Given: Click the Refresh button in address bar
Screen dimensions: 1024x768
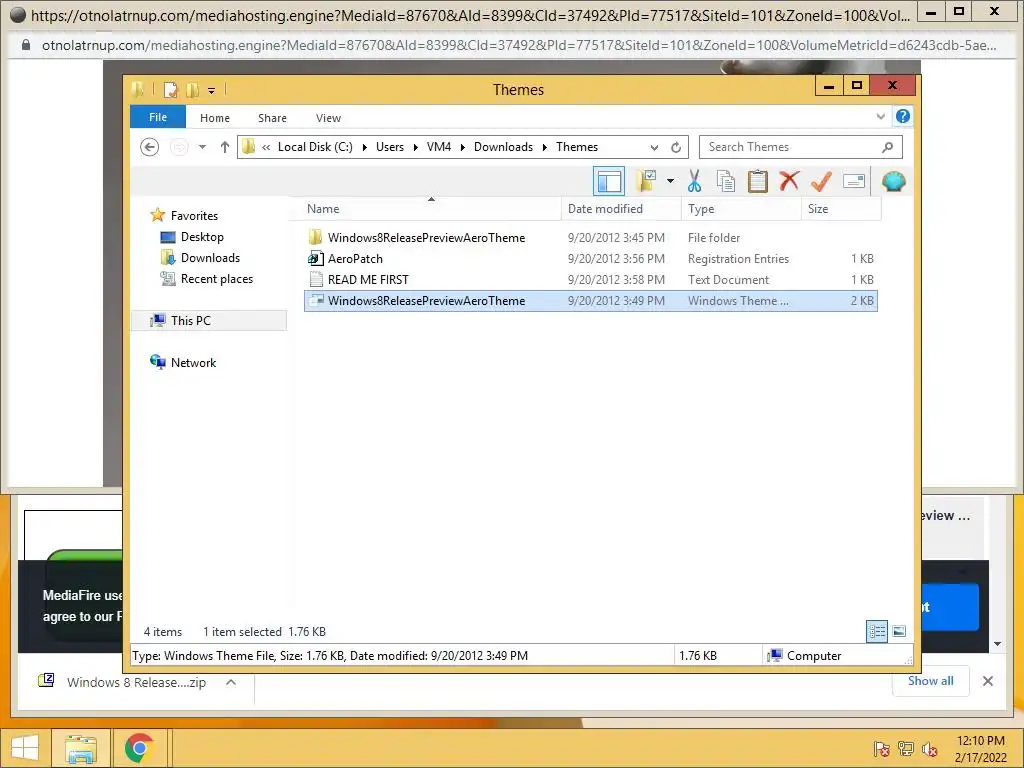Looking at the screenshot, I should 676,147.
